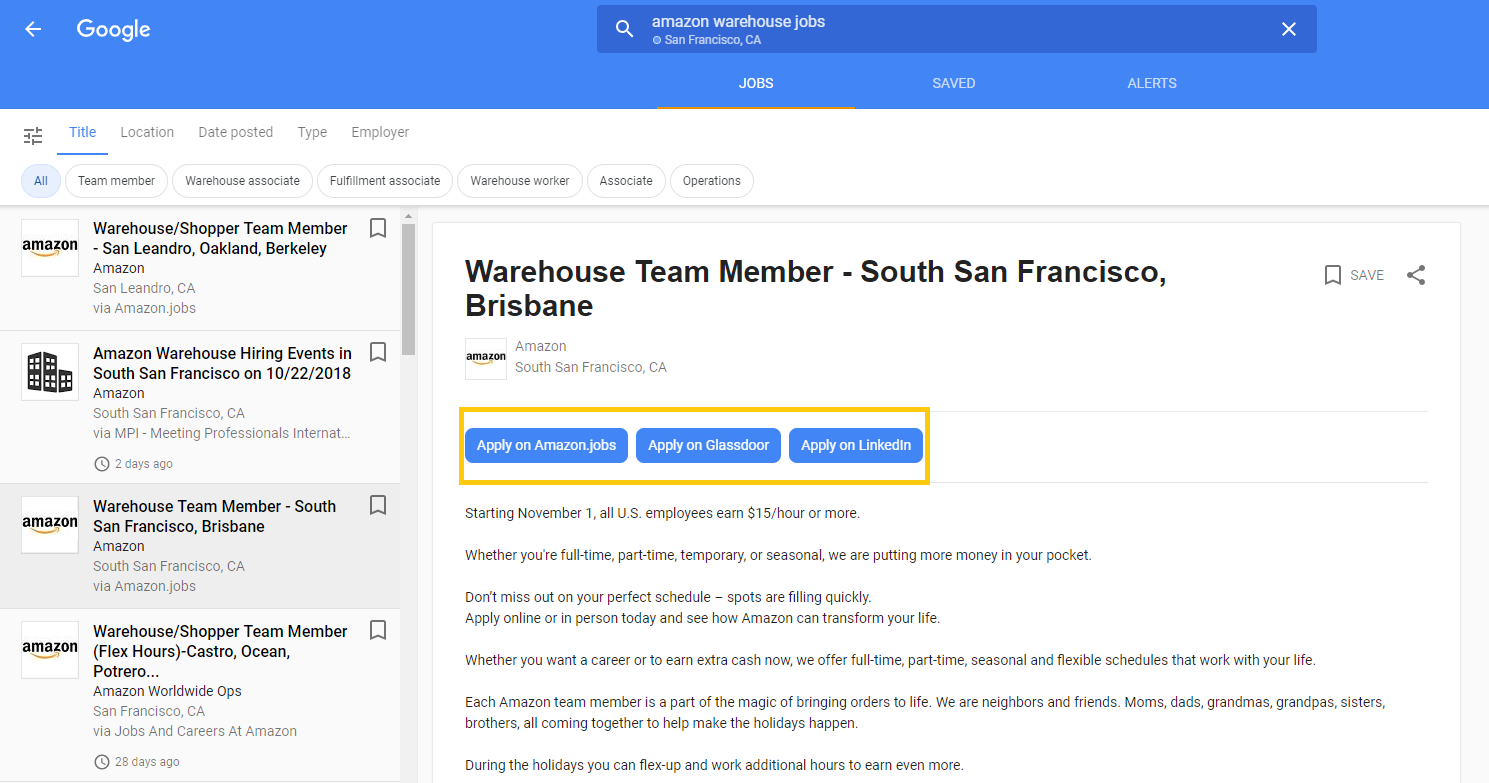Viewport: 1489px width, 783px height.
Task: Click building icon of Hiring Events listing
Action: (x=50, y=372)
